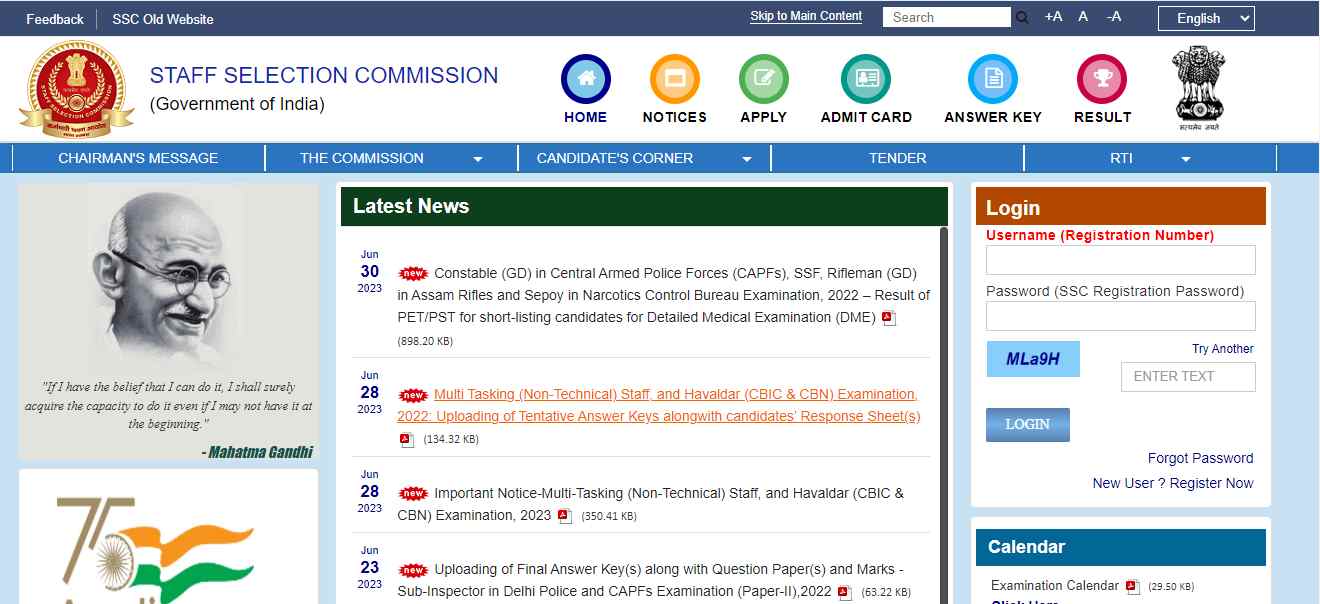Screen dimensions: 1320x604
Task: Expand THE COMMISSION menu arrow
Action: [478, 159]
